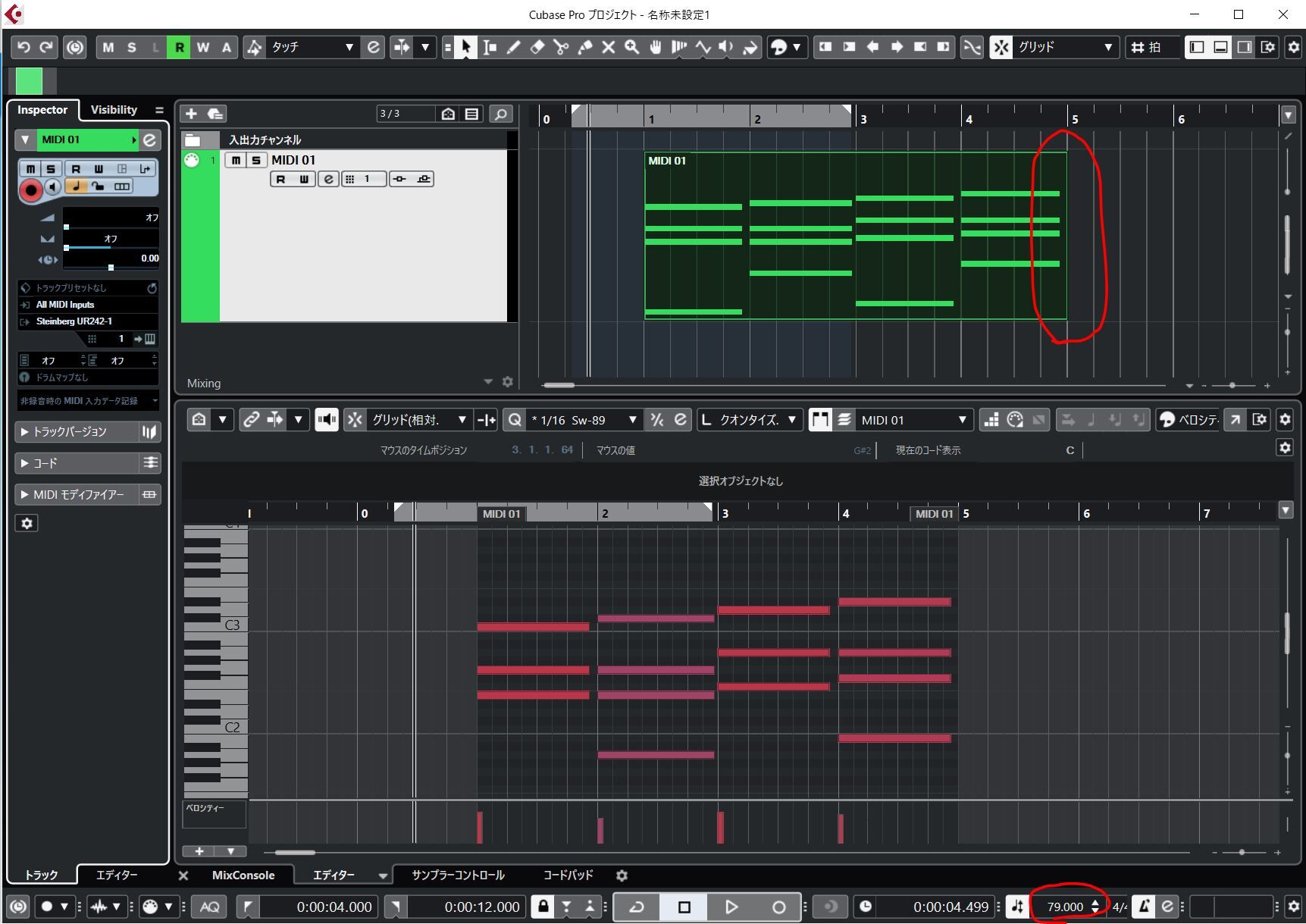The image size is (1306, 924).
Task: Select the Glue tool
Action: 584,47
